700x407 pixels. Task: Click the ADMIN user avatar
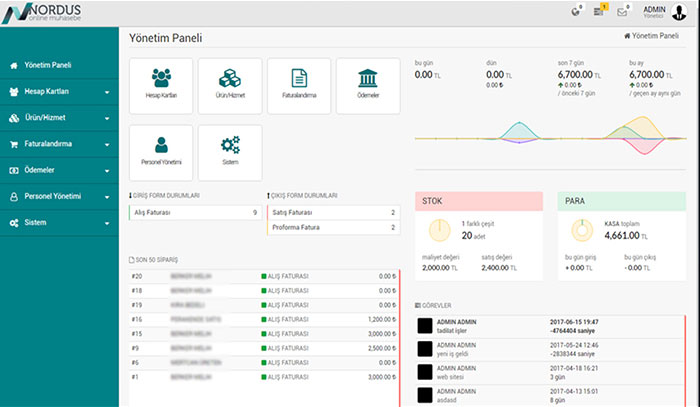[x=679, y=12]
